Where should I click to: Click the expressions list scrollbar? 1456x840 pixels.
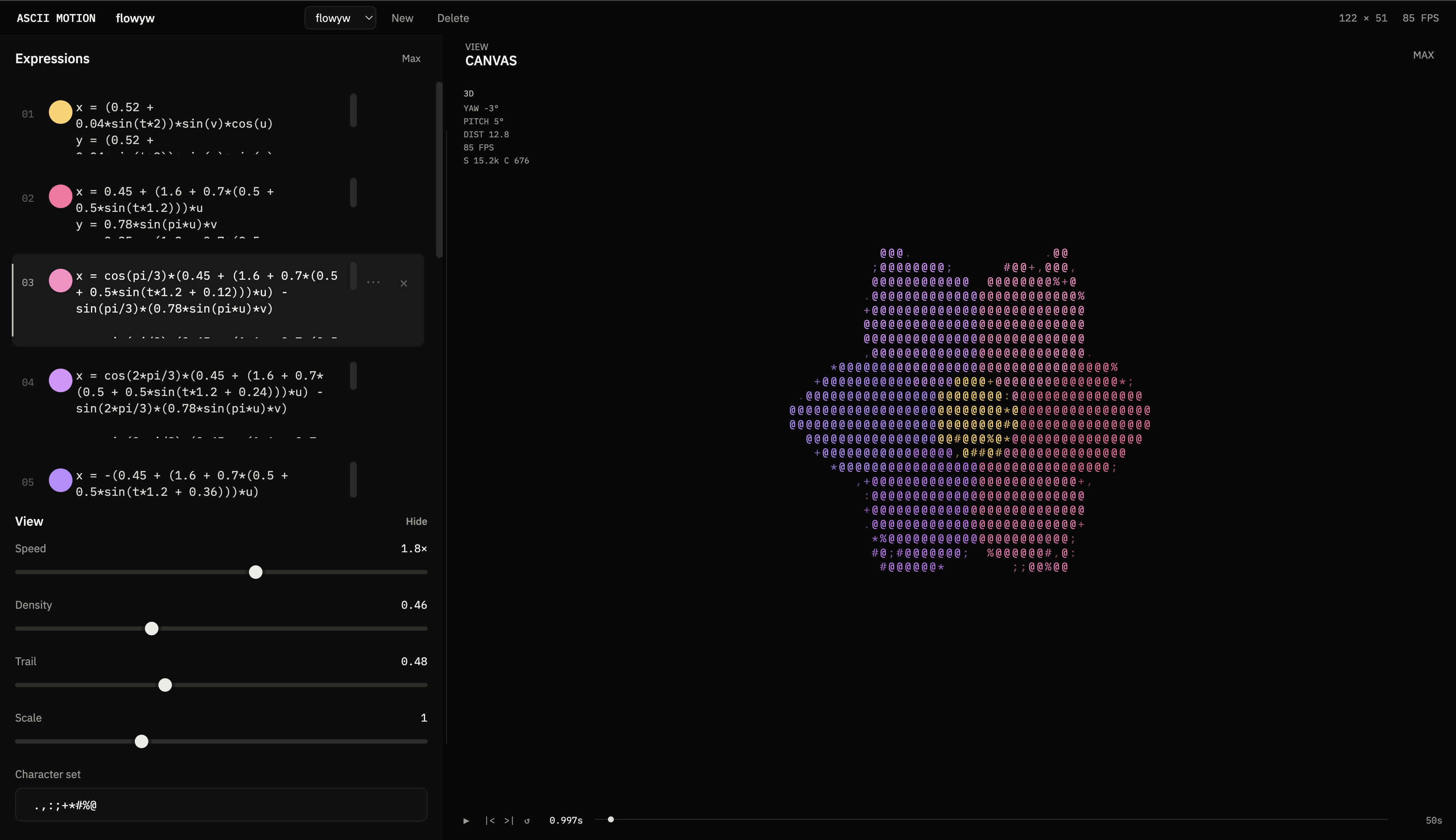pyautogui.click(x=439, y=170)
